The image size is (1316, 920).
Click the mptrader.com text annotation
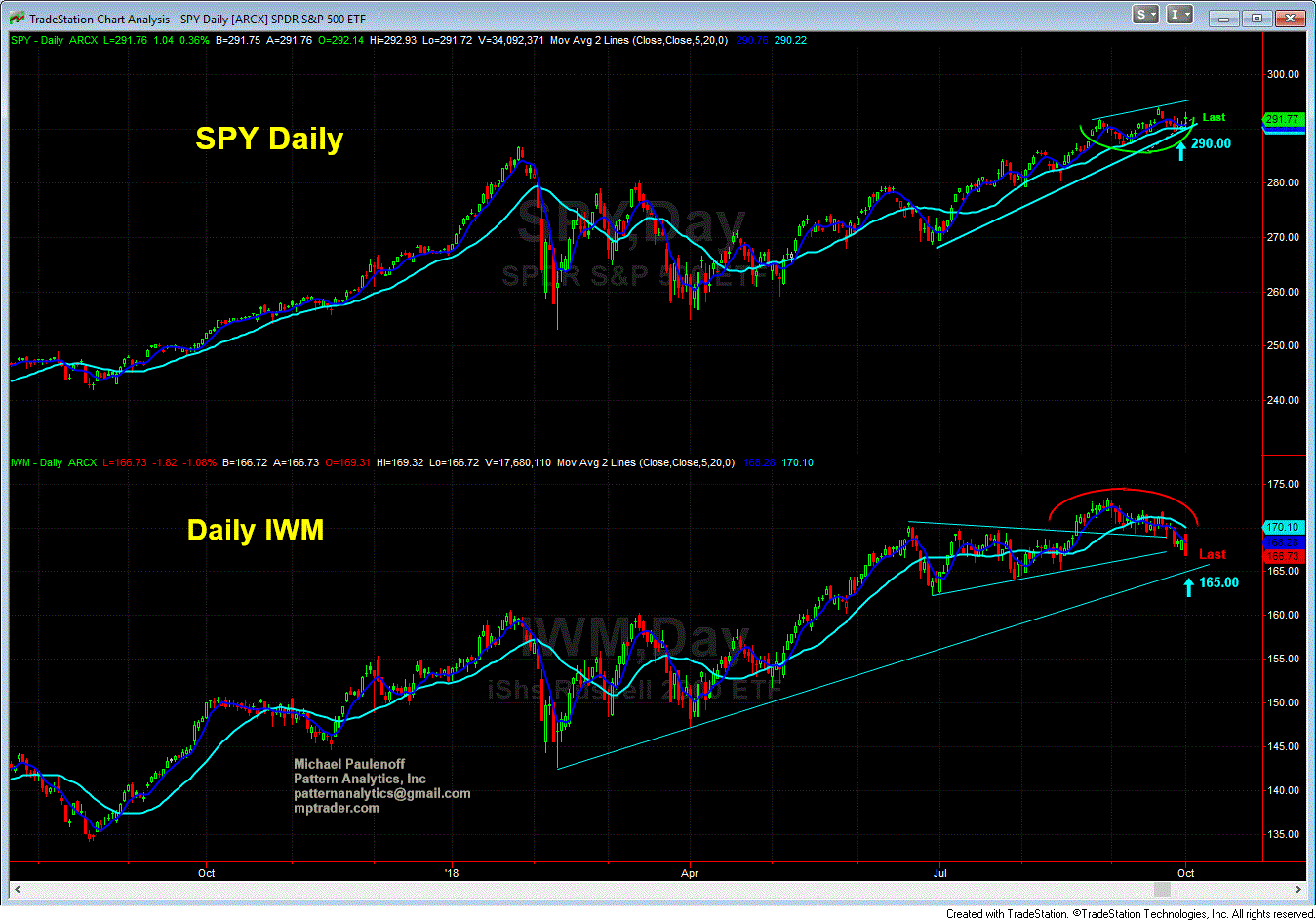pos(337,808)
